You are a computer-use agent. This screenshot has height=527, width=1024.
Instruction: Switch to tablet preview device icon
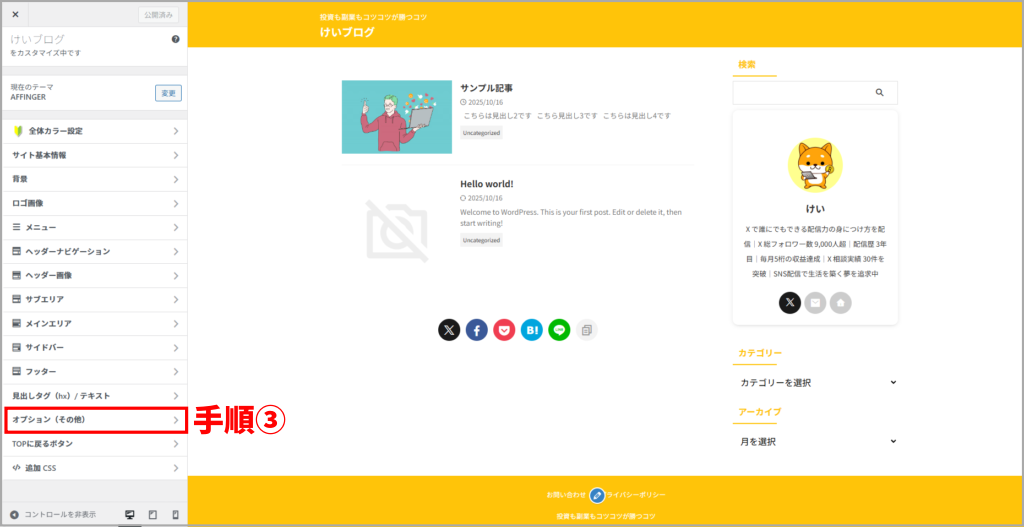[x=153, y=515]
